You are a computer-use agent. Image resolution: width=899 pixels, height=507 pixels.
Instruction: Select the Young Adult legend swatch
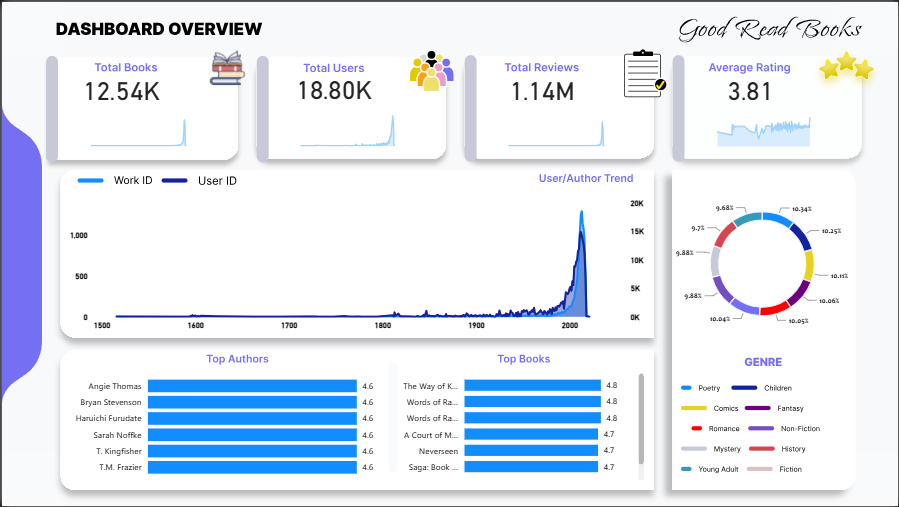point(686,469)
